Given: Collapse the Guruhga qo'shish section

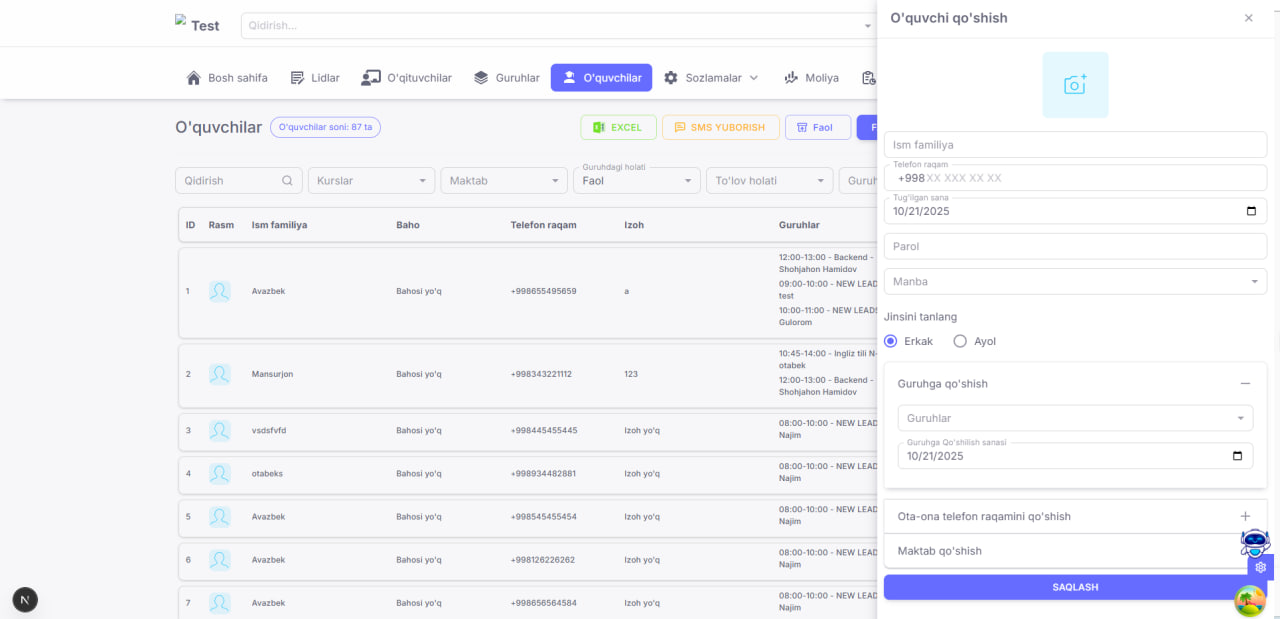Looking at the screenshot, I should (x=1245, y=384).
